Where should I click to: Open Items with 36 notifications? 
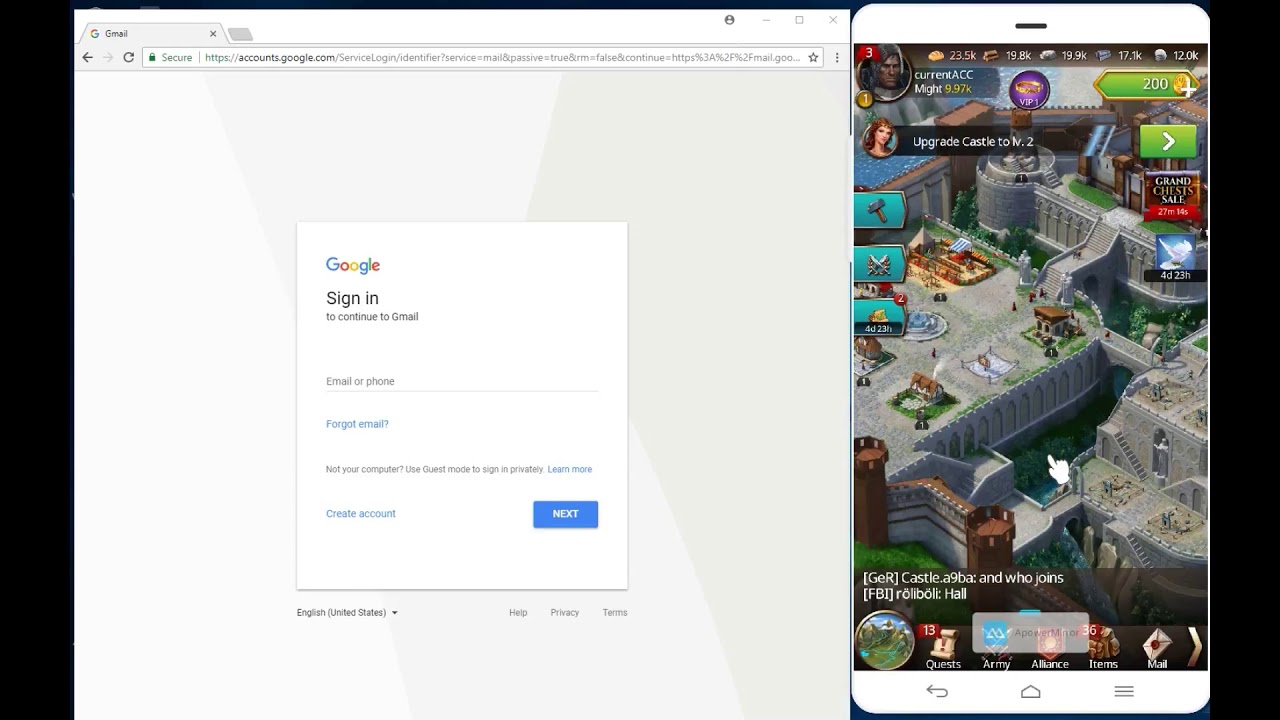coord(1103,647)
